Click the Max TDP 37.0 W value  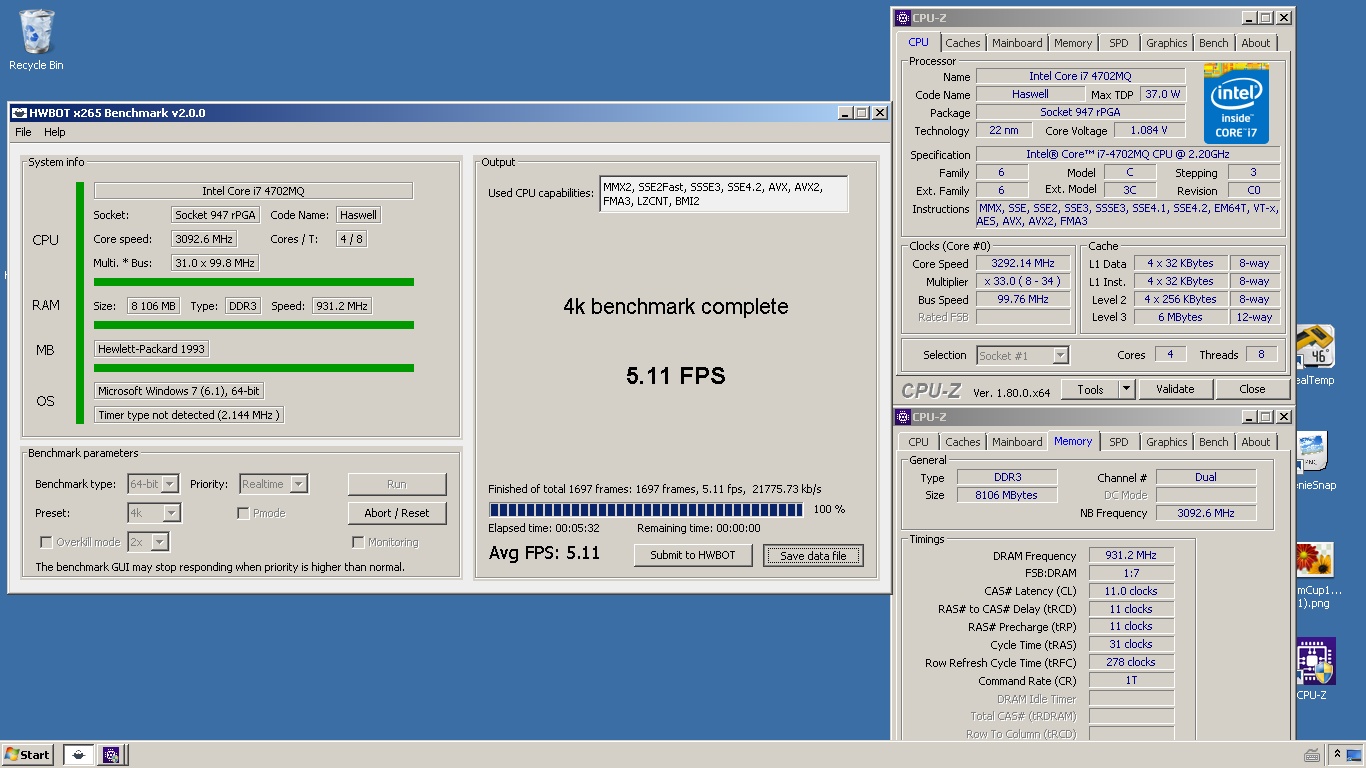point(1163,94)
